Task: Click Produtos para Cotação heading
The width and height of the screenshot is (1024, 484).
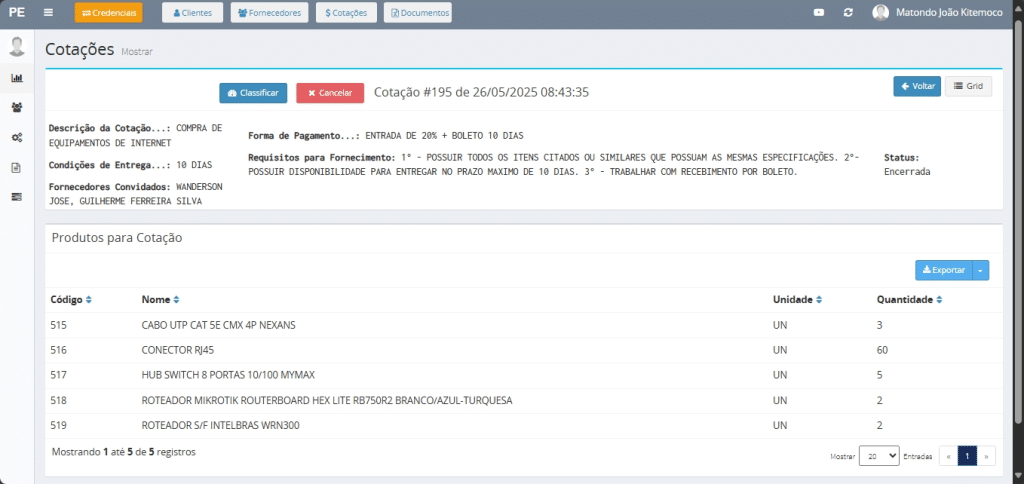Action: 117,238
